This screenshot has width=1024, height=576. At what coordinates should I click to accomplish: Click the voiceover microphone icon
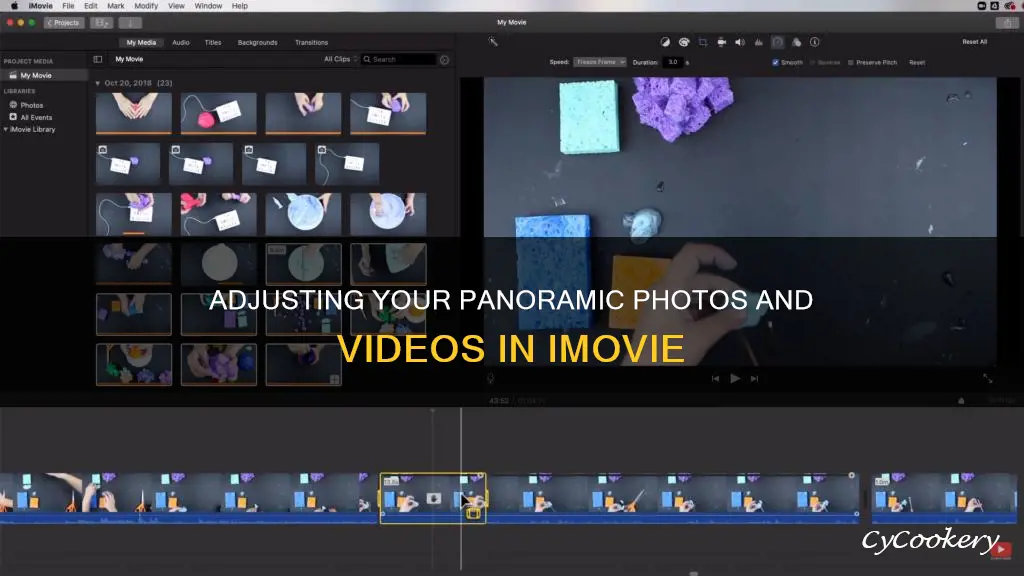pos(490,378)
